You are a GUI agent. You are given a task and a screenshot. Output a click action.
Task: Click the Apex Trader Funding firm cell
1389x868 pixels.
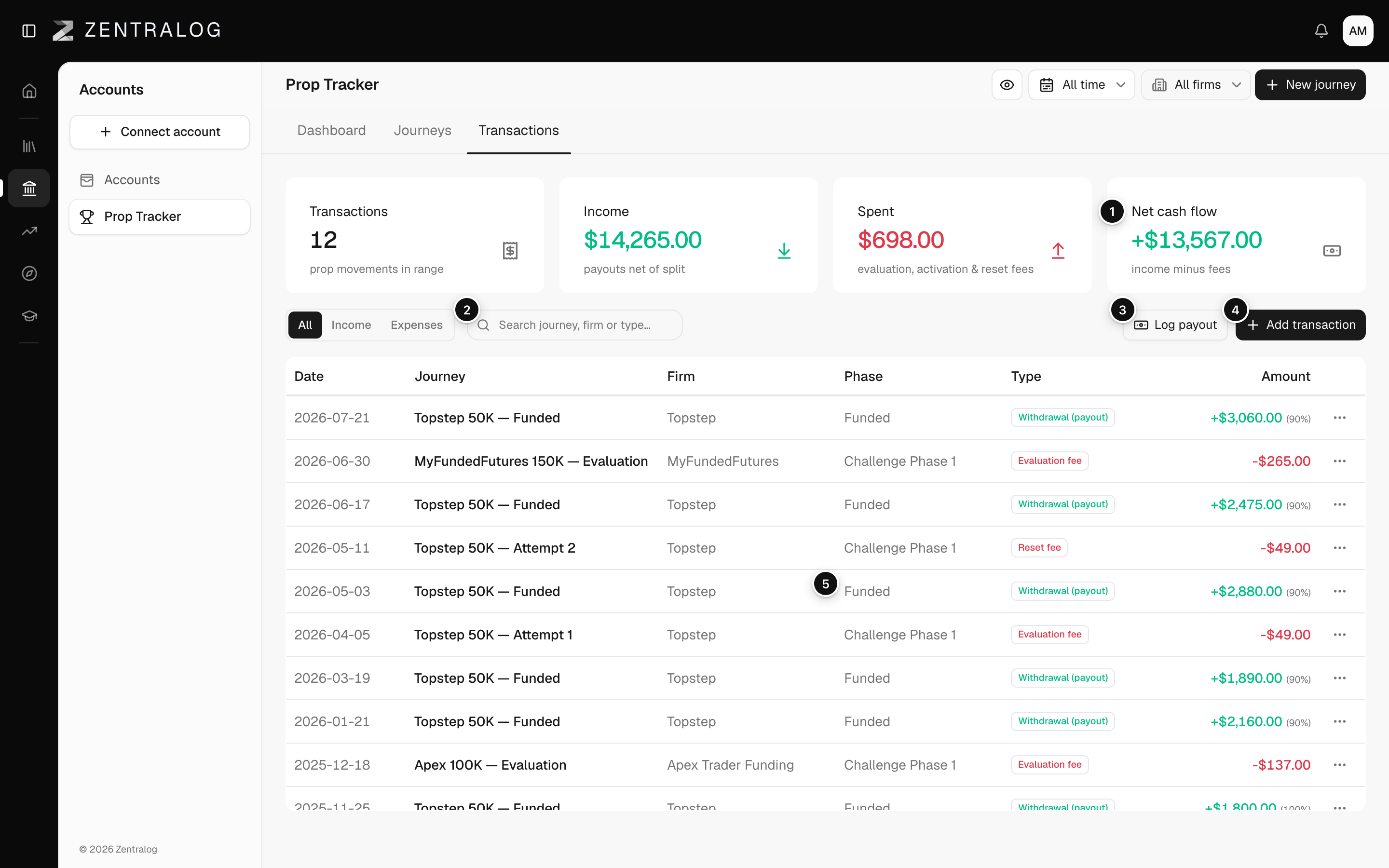(731, 765)
